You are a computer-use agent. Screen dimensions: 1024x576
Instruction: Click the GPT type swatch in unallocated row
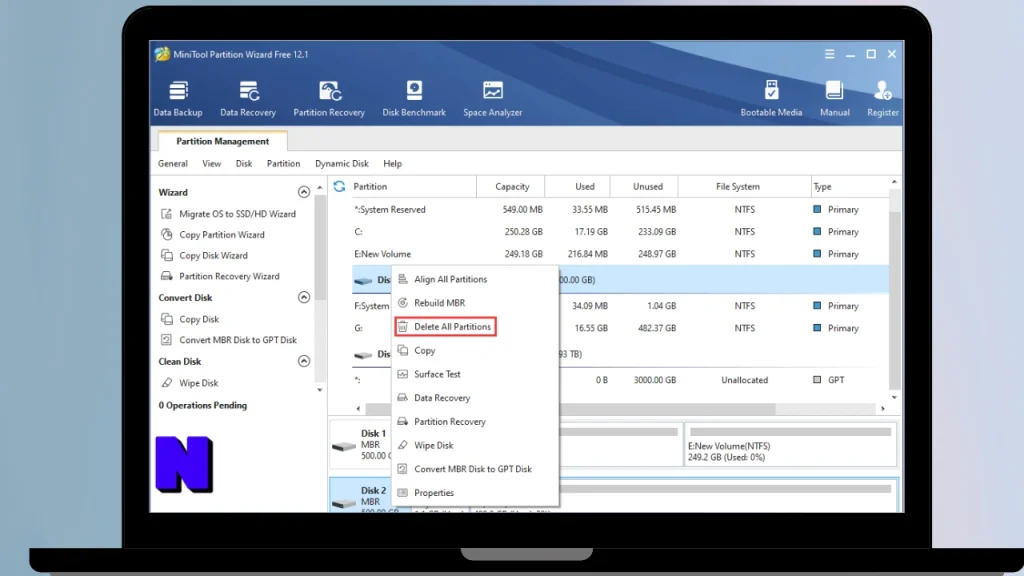point(817,379)
